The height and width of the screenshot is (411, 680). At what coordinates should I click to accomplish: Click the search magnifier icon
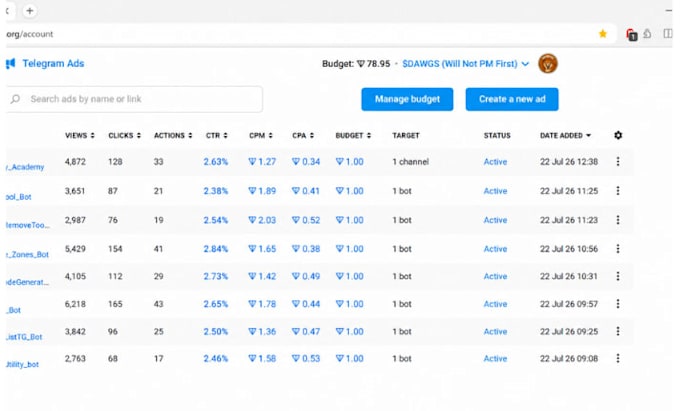click(x=16, y=99)
